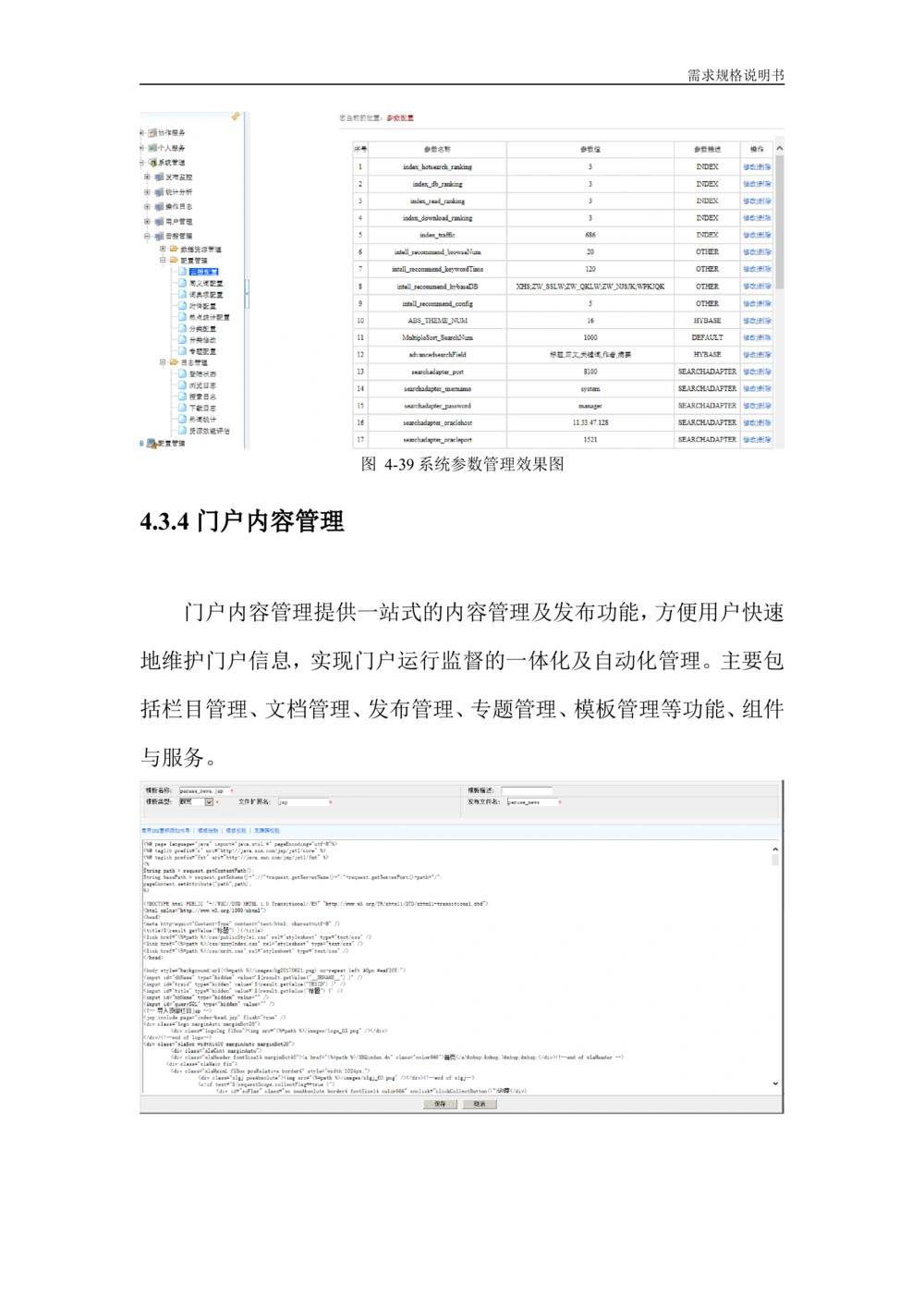The image size is (924, 1308).
Task: Click the 搜索日志 page icon
Action: pos(182,397)
